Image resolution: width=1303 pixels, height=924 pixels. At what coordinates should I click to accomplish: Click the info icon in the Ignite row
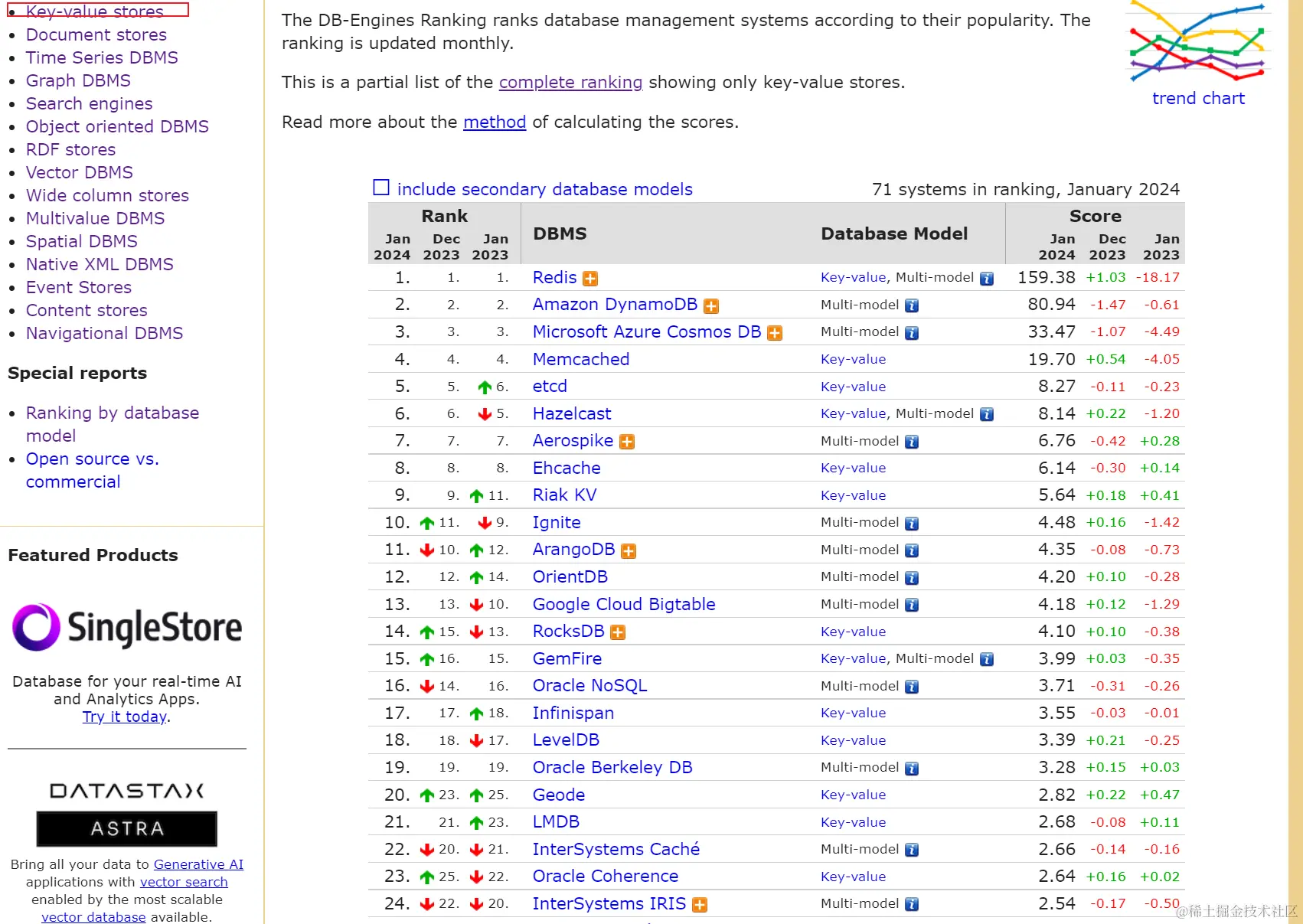click(x=912, y=524)
